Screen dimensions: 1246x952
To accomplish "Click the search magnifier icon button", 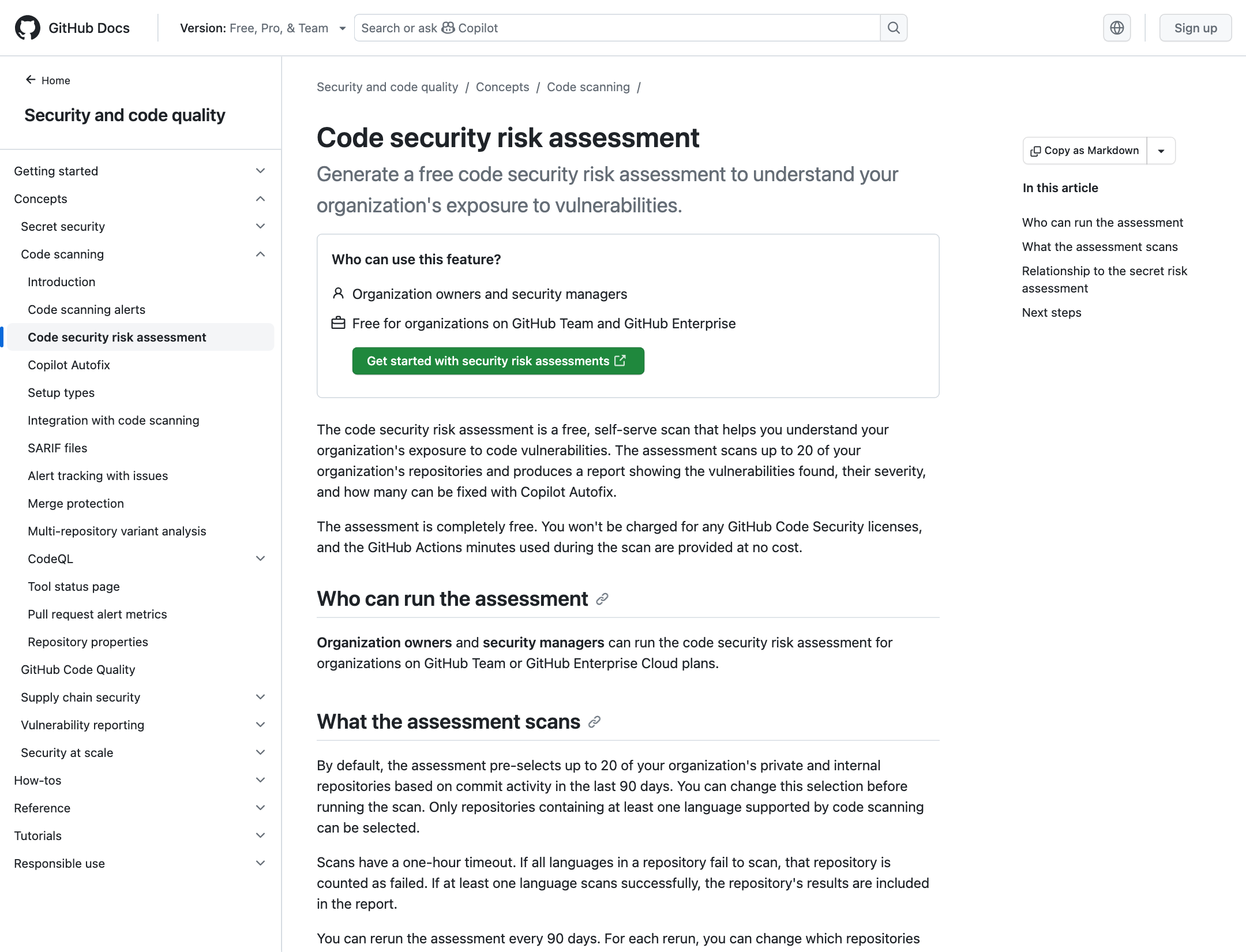I will tap(894, 28).
